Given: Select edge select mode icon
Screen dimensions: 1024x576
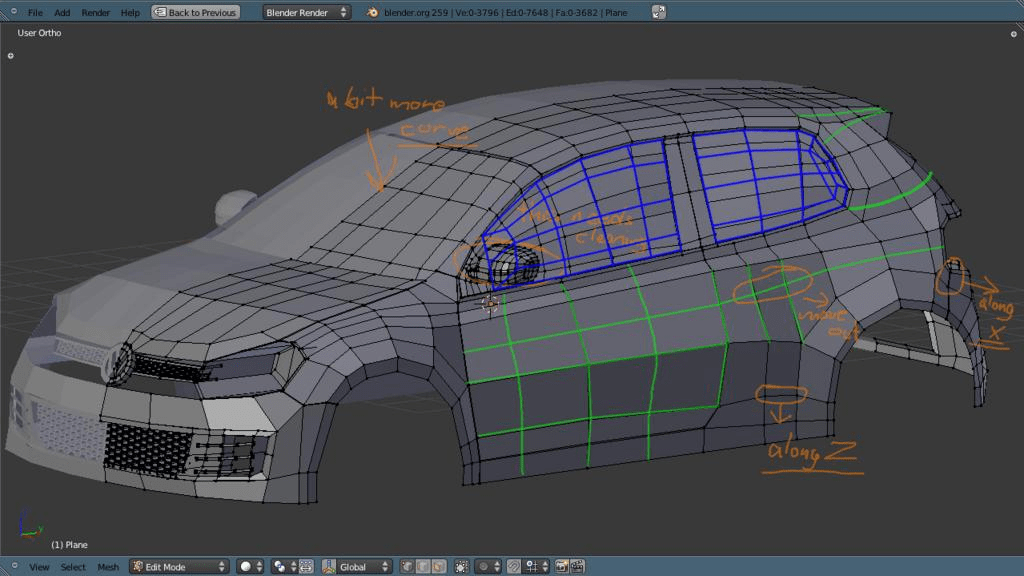Looking at the screenshot, I should coord(423,567).
